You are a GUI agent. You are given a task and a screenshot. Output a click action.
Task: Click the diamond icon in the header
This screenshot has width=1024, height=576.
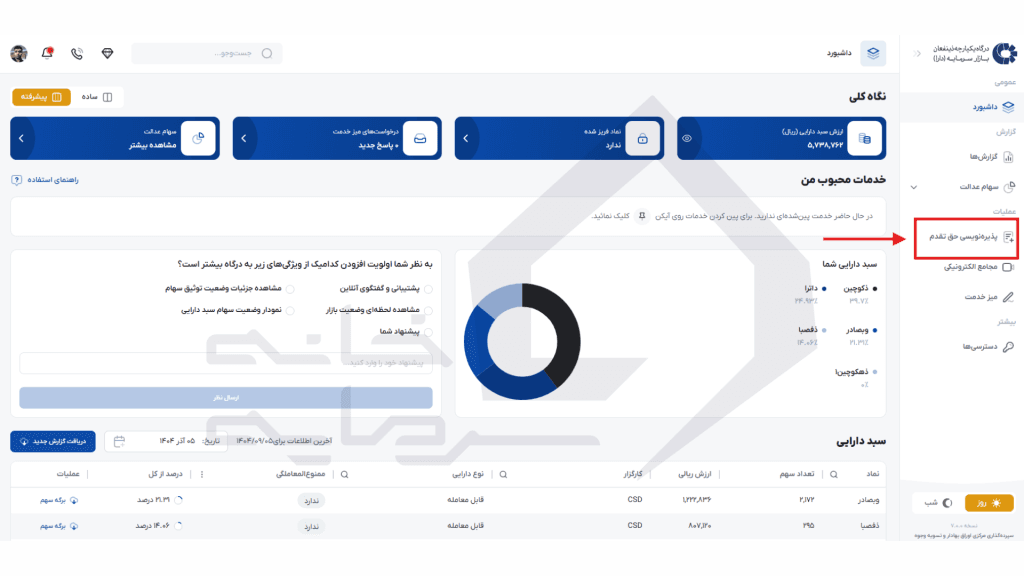[107, 53]
